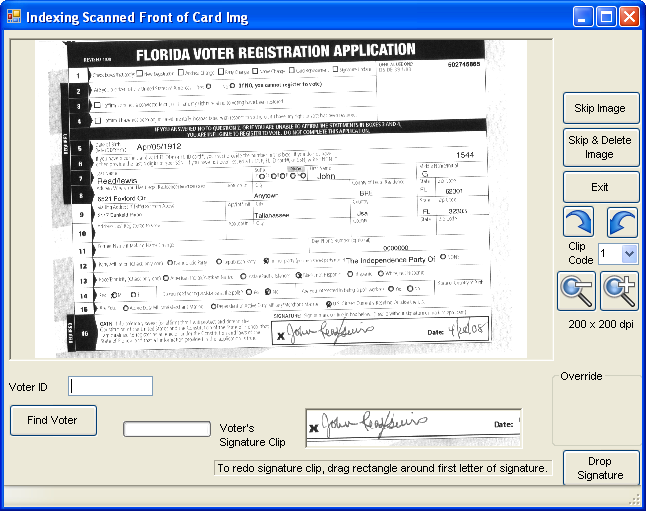The image size is (646, 511).
Task: Click the window resize grip corner
Action: 635,500
